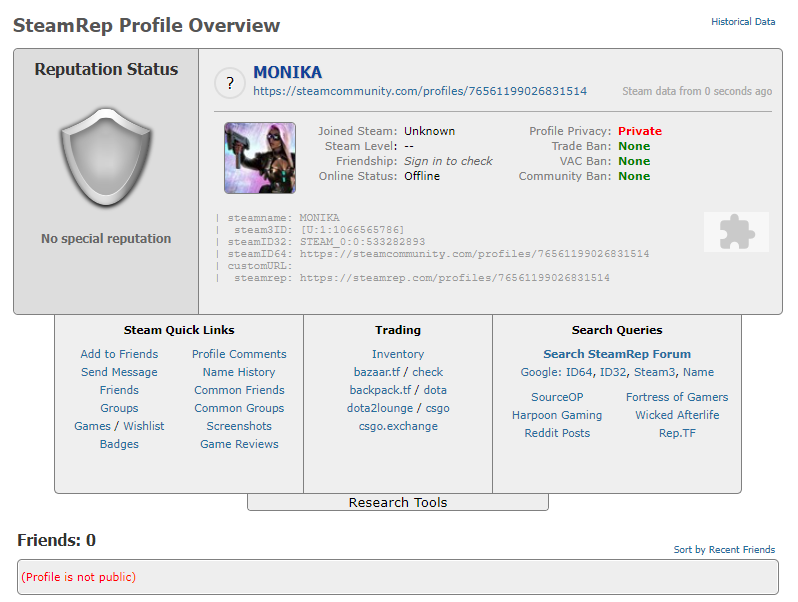Open the Wishlist link

pos(144,426)
